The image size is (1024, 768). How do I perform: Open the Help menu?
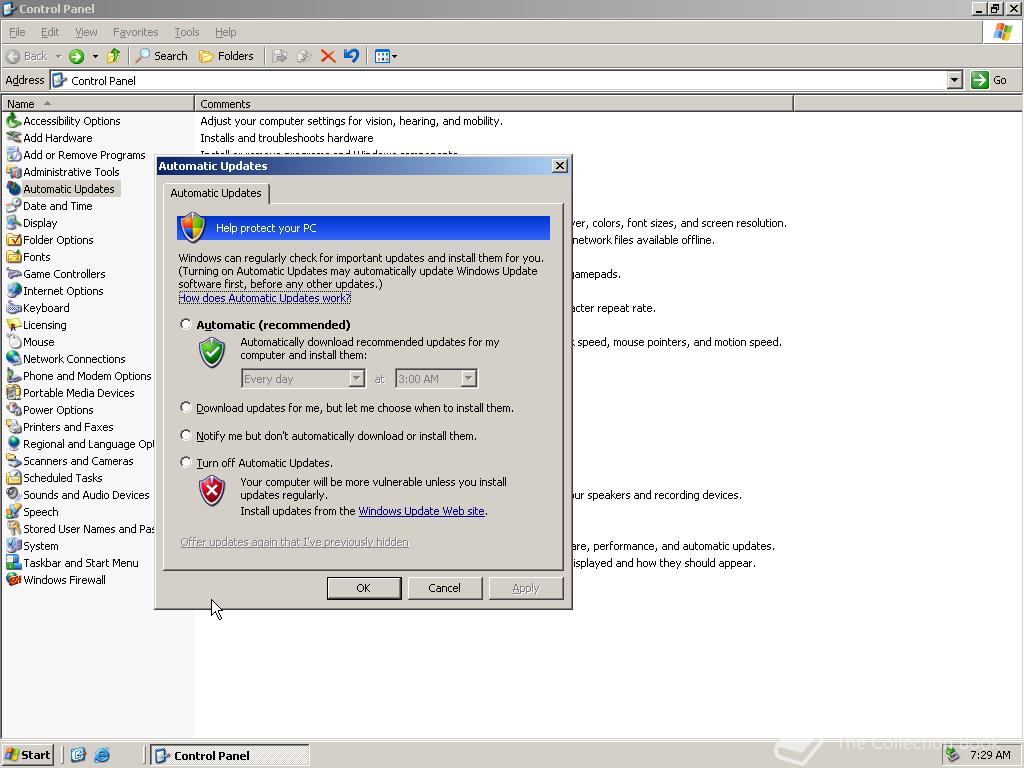point(225,32)
